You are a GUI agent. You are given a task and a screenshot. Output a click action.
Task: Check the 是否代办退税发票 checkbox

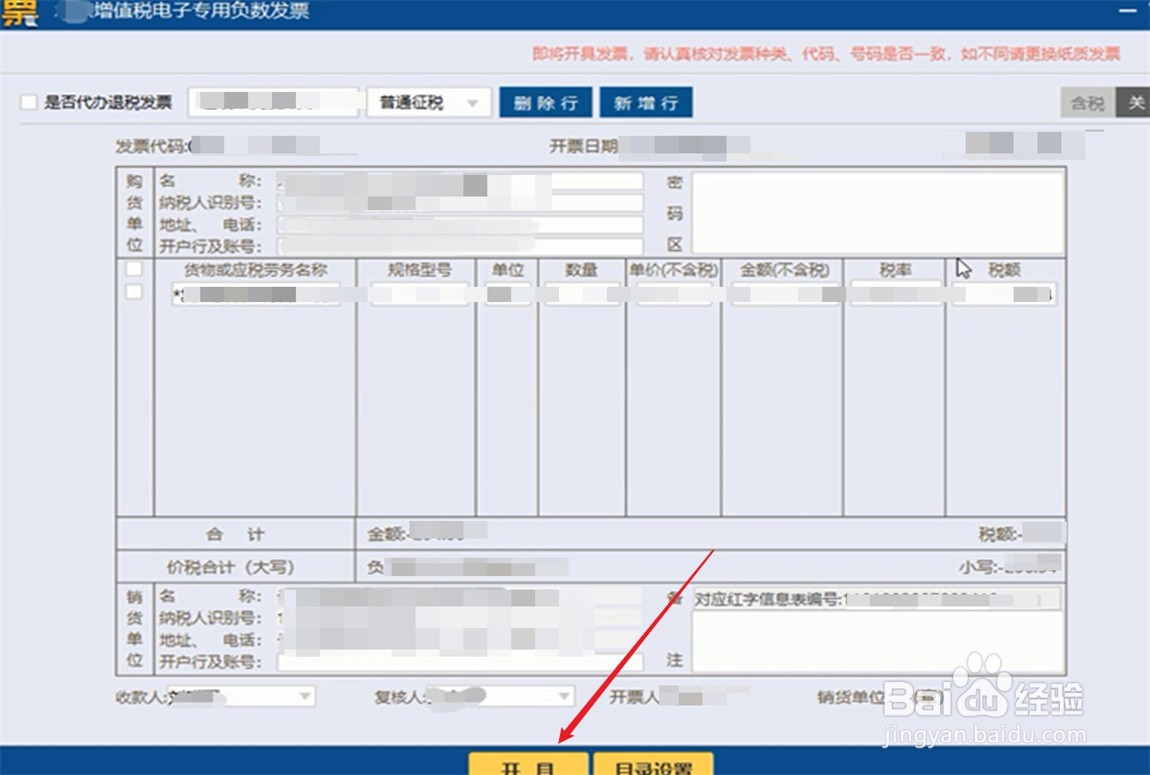[28, 102]
